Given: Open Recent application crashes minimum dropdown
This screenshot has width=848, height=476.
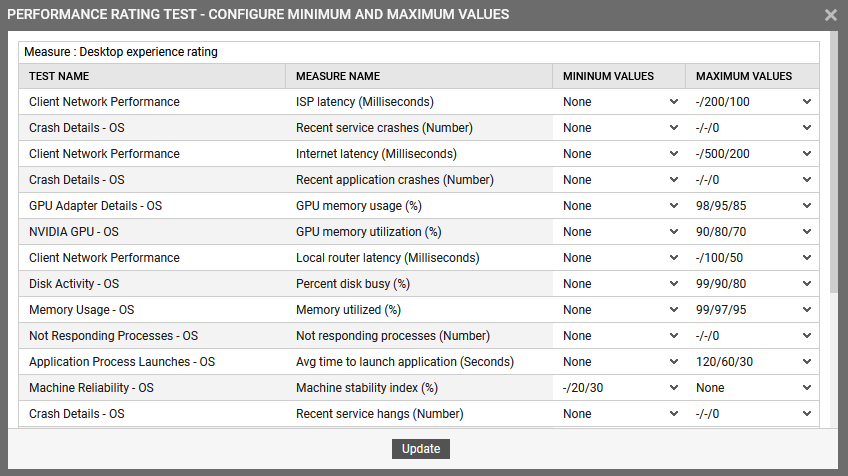Looking at the screenshot, I should click(x=619, y=180).
